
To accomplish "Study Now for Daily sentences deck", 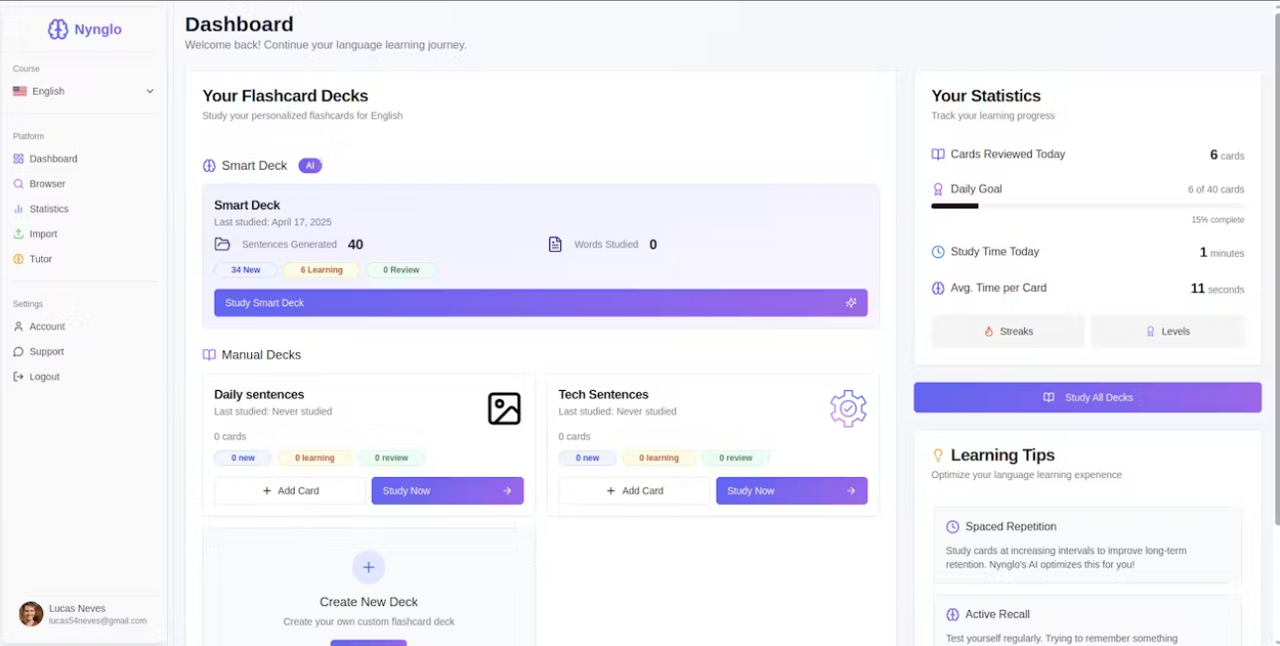I will click(x=448, y=491).
